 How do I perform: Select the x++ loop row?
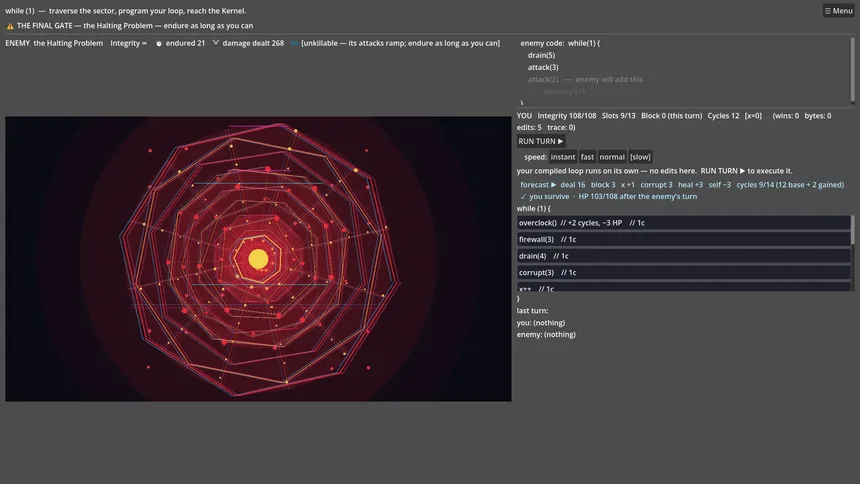[x=683, y=287]
